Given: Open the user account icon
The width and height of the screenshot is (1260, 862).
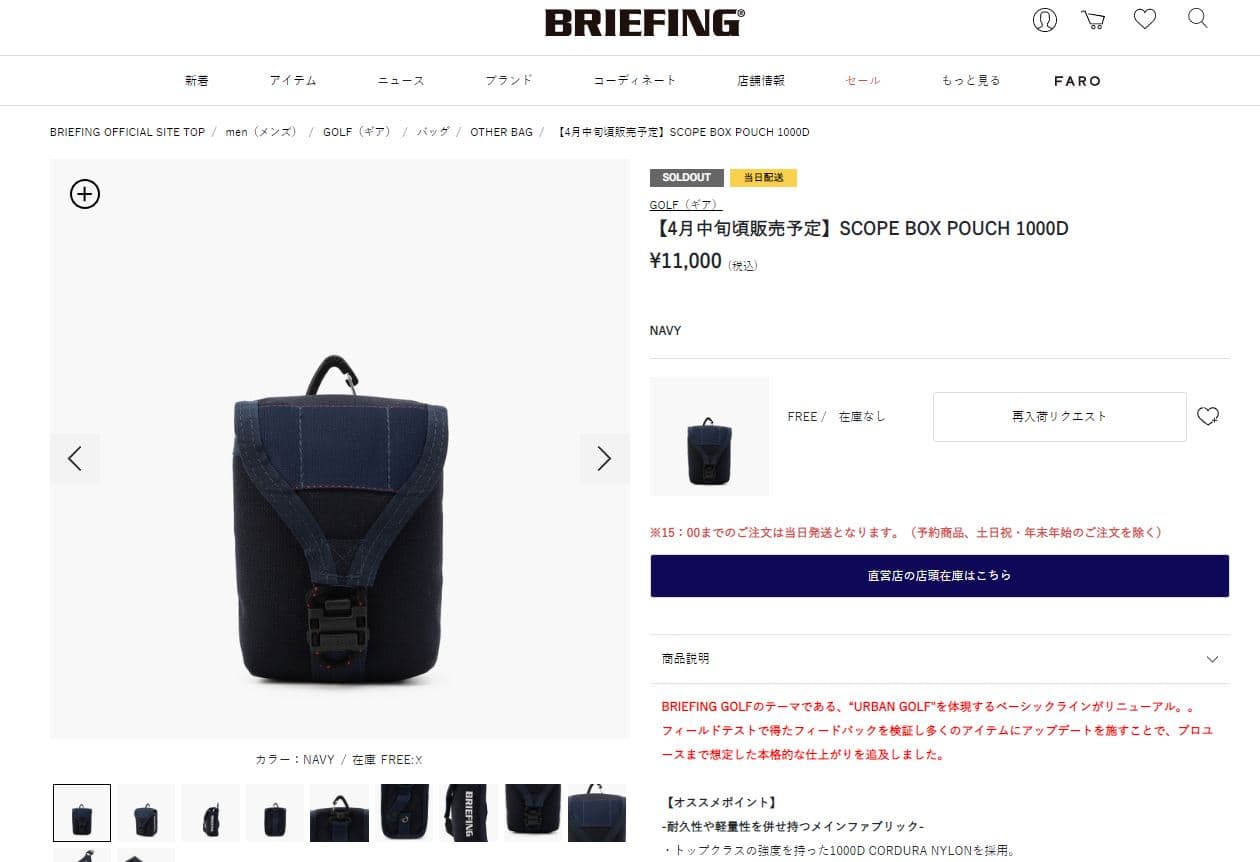Looking at the screenshot, I should pos(1044,20).
